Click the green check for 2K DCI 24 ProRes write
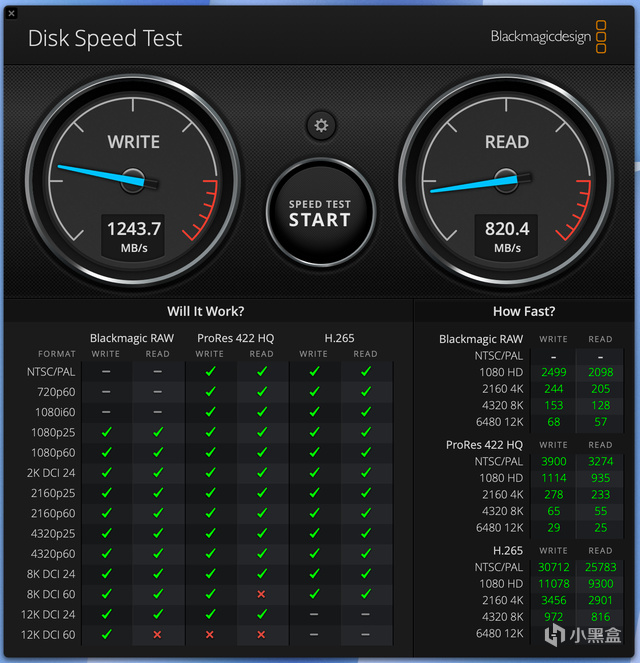Image resolution: width=640 pixels, height=663 pixels. pyautogui.click(x=210, y=472)
